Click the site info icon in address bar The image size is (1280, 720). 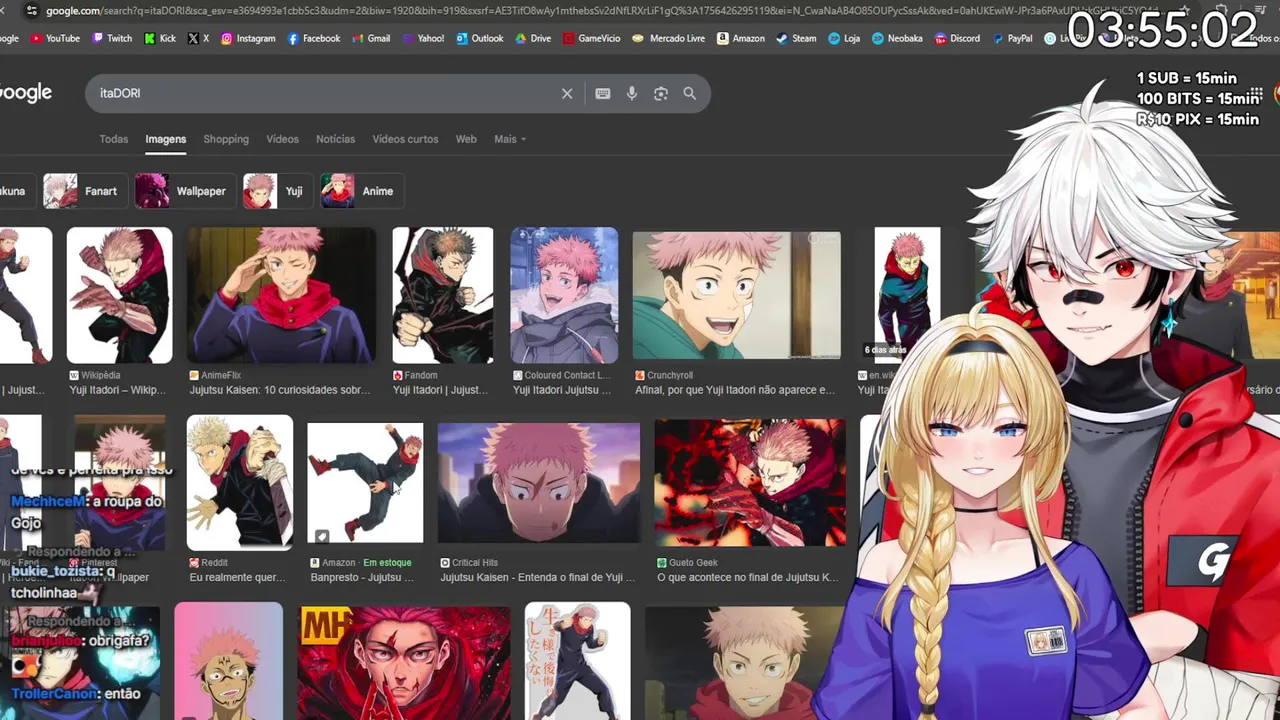pos(31,11)
